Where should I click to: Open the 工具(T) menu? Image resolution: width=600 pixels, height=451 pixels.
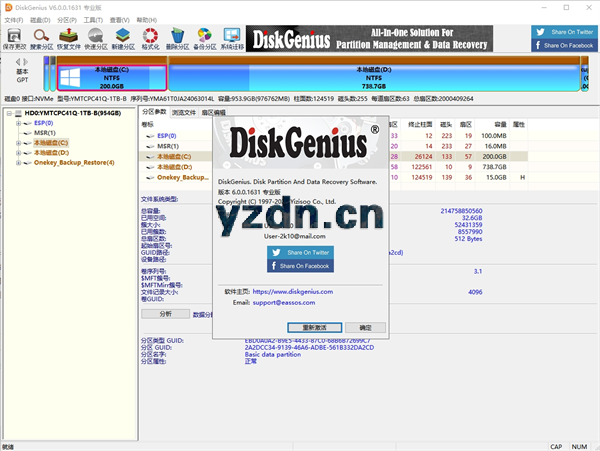tap(93, 18)
